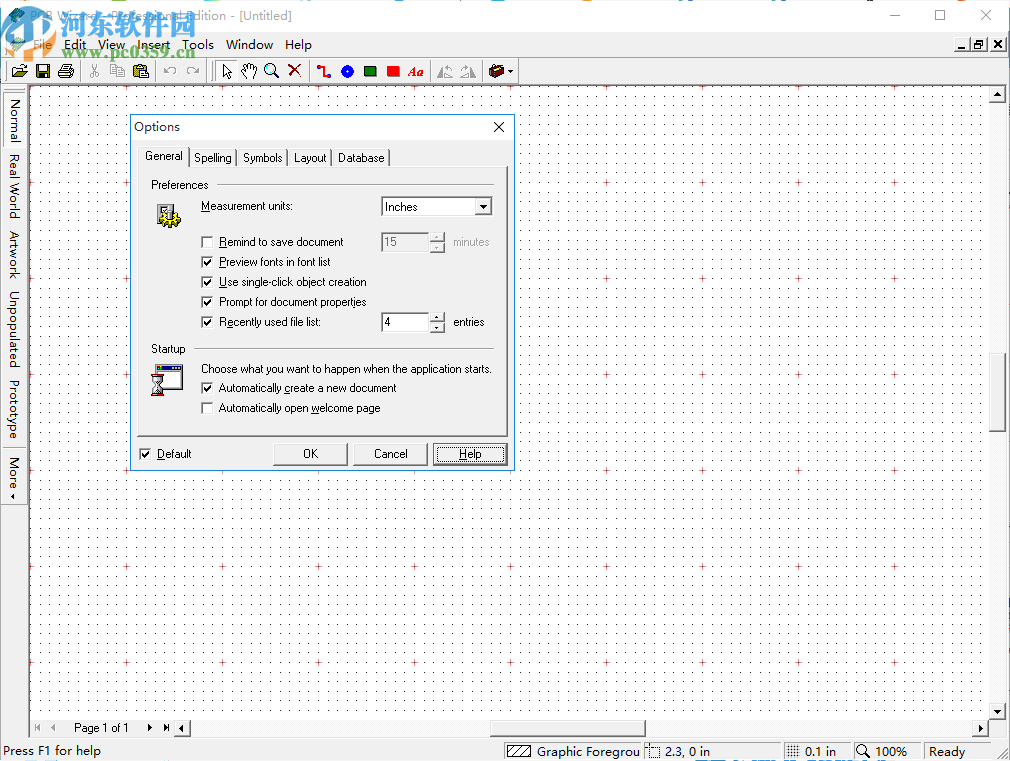The height and width of the screenshot is (761, 1010).
Task: Open the toolbox icon dropdown arrow
Action: (510, 71)
